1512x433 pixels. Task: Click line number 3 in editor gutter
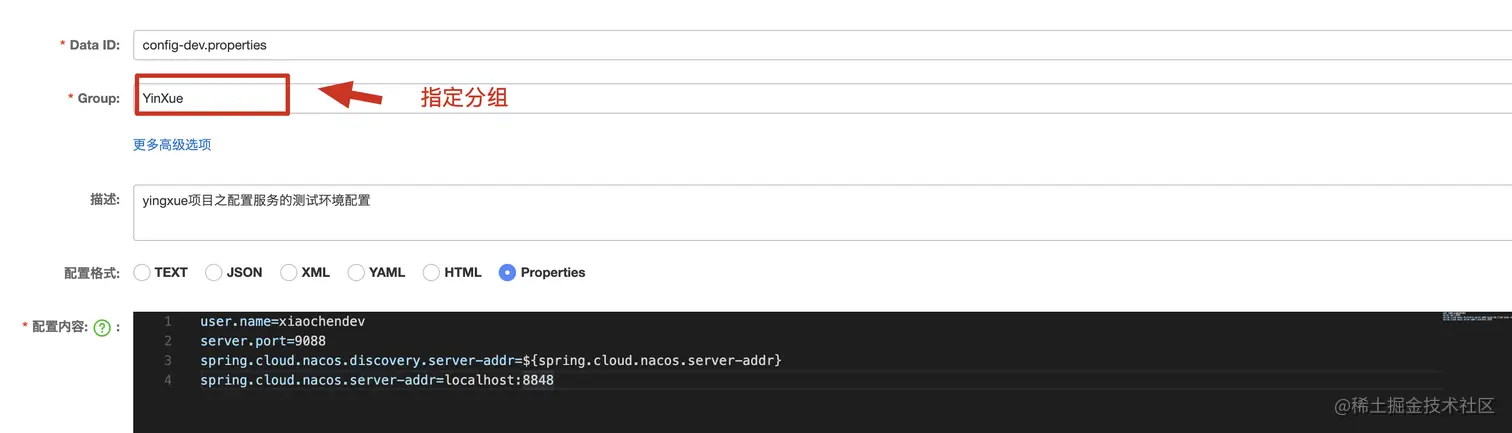[x=168, y=360]
